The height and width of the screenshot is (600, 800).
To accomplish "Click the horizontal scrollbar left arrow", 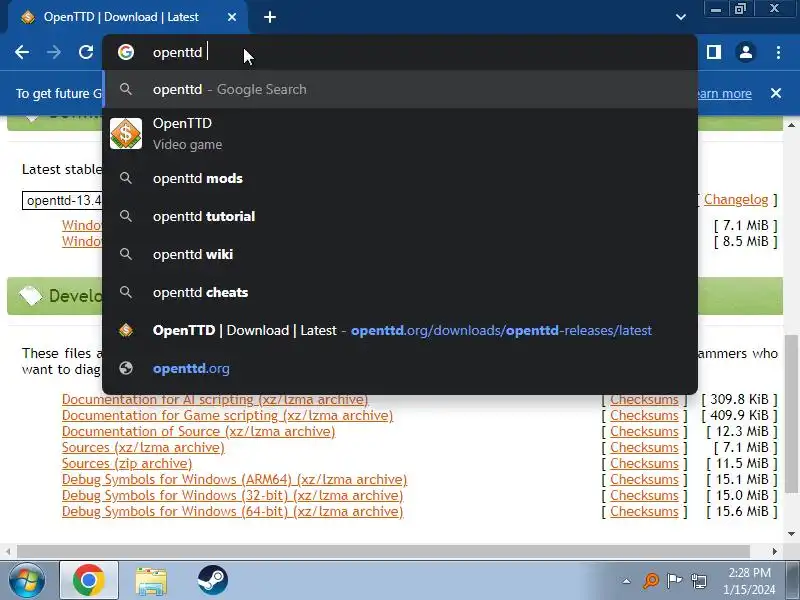I will (8, 551).
